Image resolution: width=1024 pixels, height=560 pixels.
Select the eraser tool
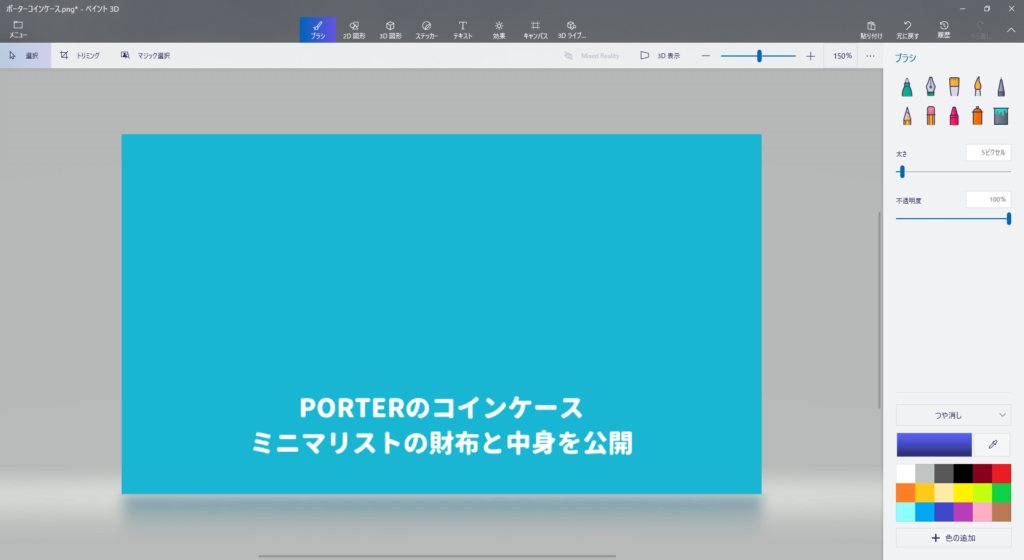[x=930, y=116]
